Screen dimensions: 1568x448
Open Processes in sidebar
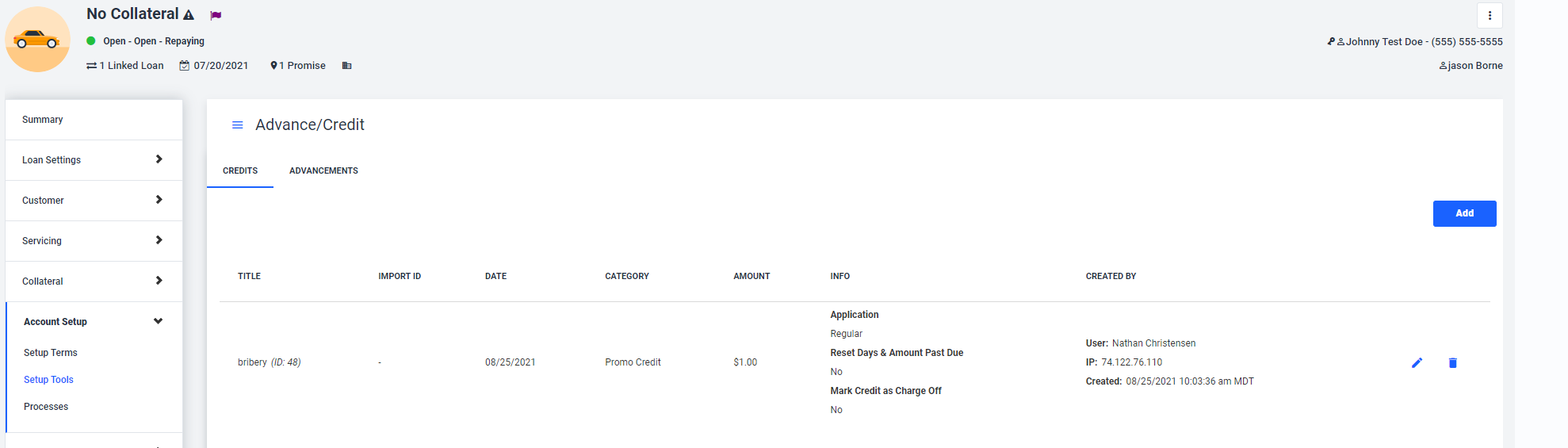click(46, 407)
